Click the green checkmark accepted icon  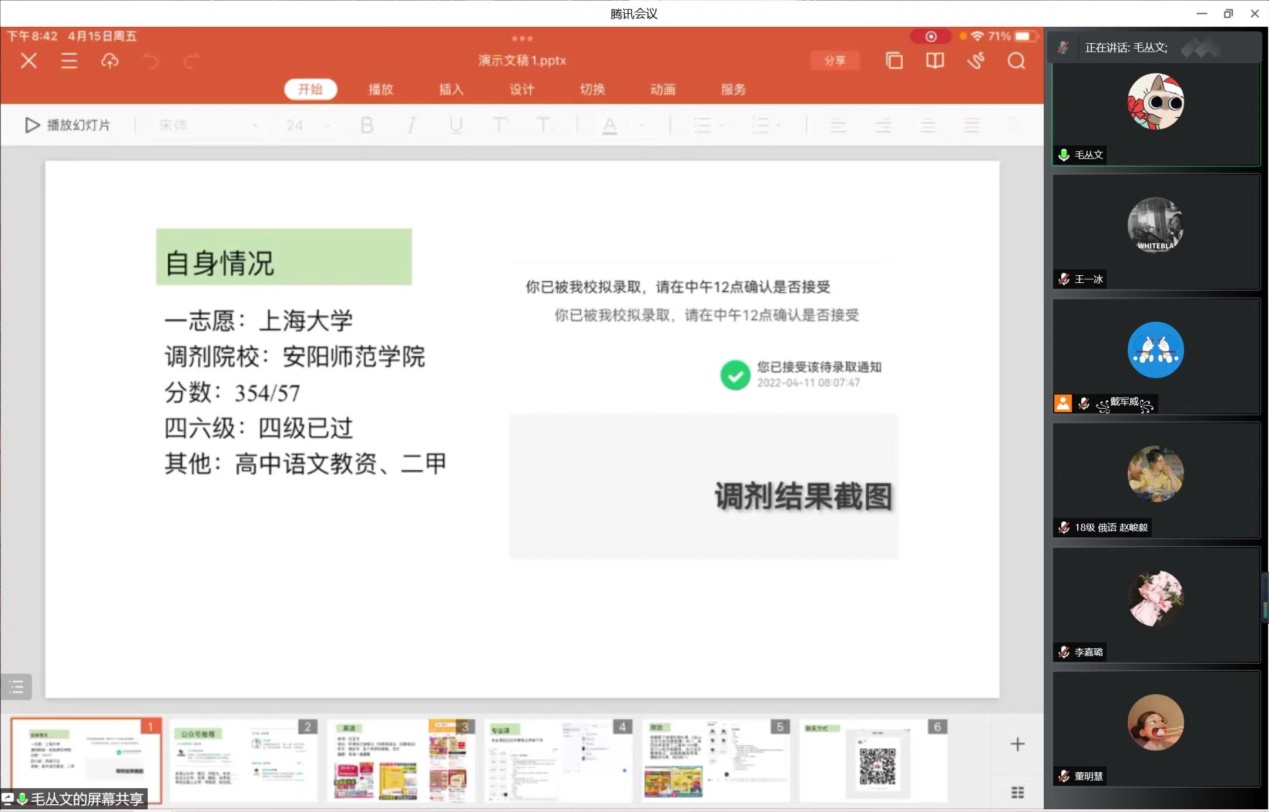pyautogui.click(x=735, y=375)
